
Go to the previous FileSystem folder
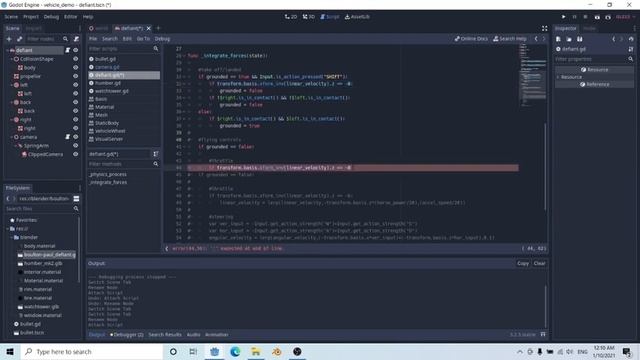tap(8, 199)
